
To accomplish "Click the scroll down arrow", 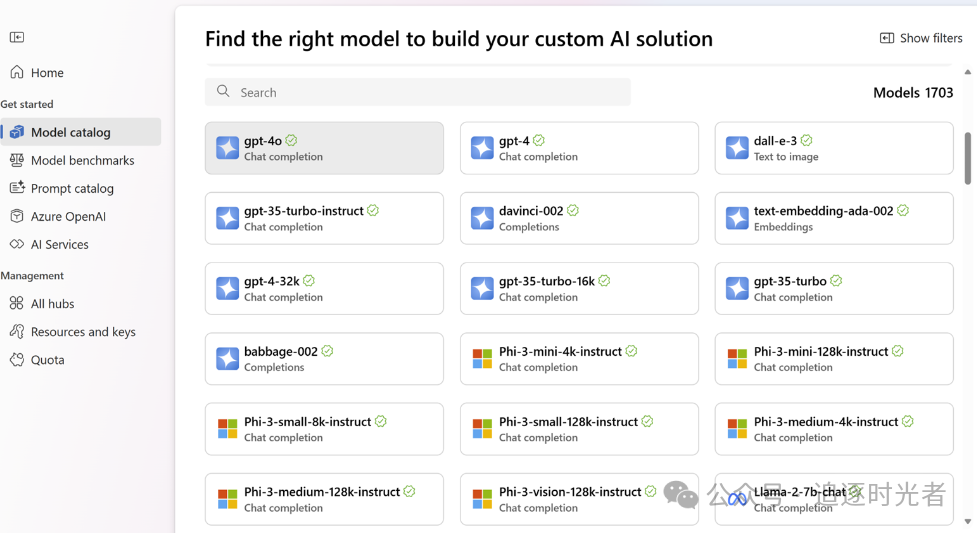I will coord(967,522).
